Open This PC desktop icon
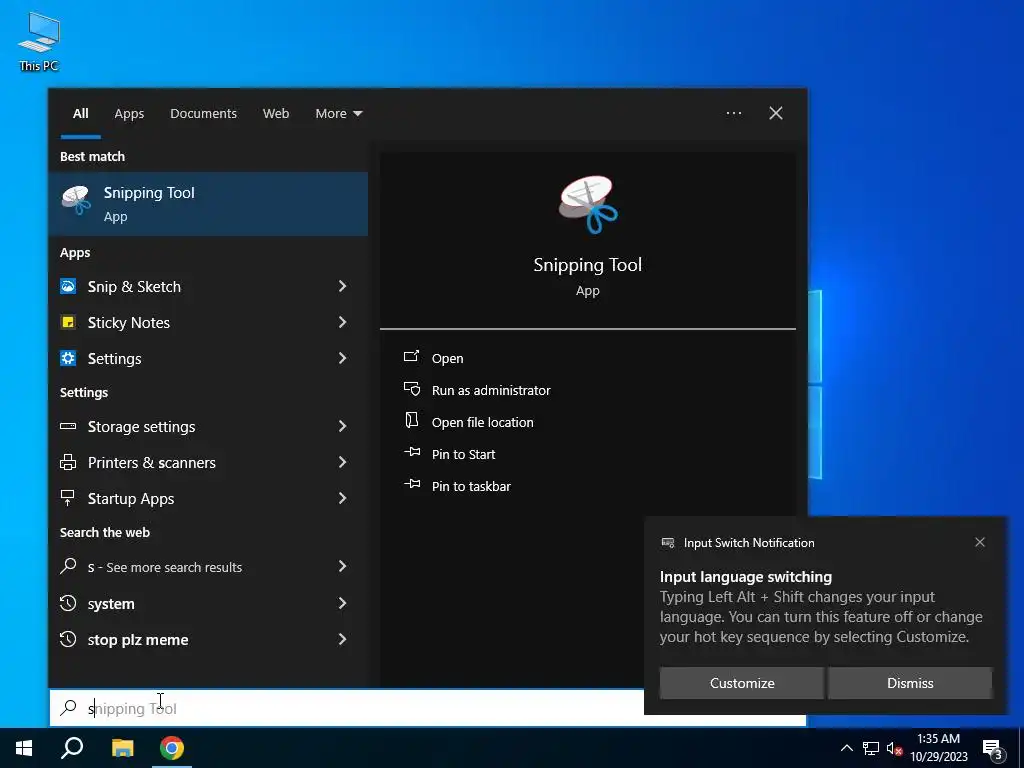Image resolution: width=1024 pixels, height=768 pixels. (x=39, y=40)
